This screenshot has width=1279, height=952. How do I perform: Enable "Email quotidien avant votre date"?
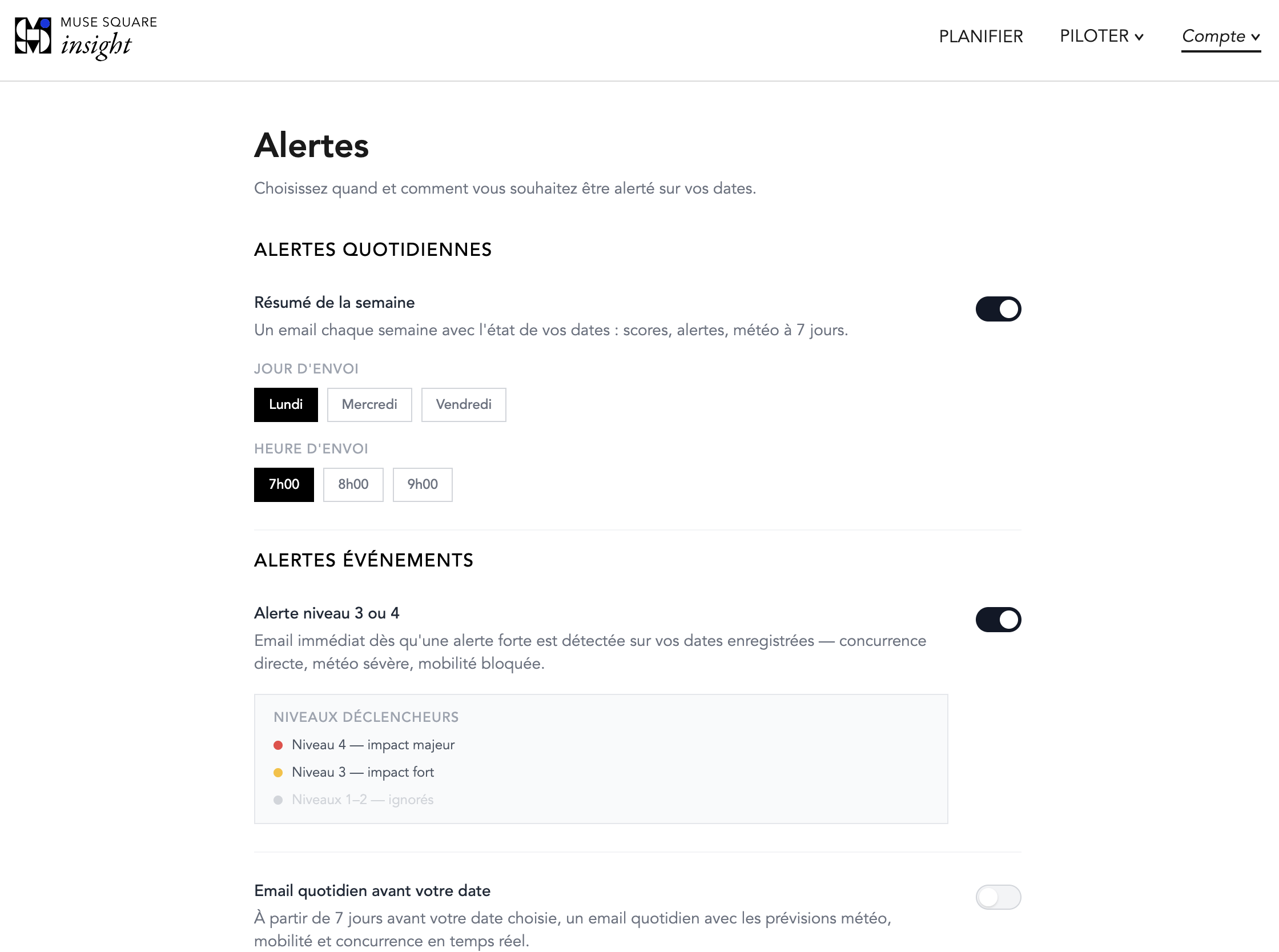pos(999,897)
